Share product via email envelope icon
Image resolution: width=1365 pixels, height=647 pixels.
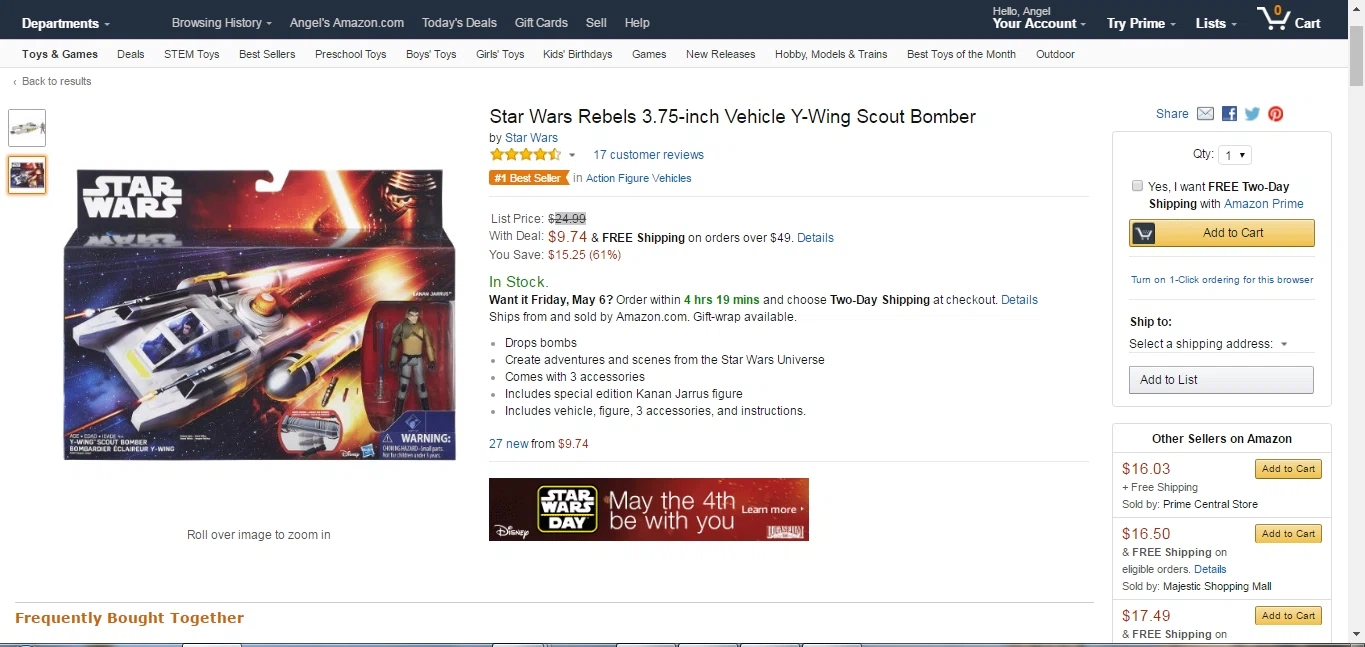click(x=1205, y=114)
